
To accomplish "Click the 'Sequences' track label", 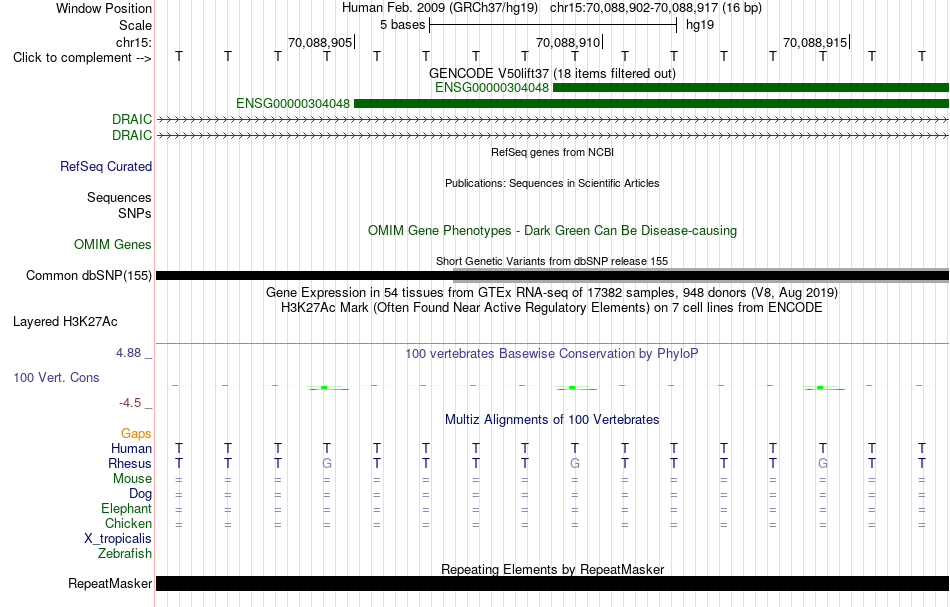I will click(x=119, y=197).
